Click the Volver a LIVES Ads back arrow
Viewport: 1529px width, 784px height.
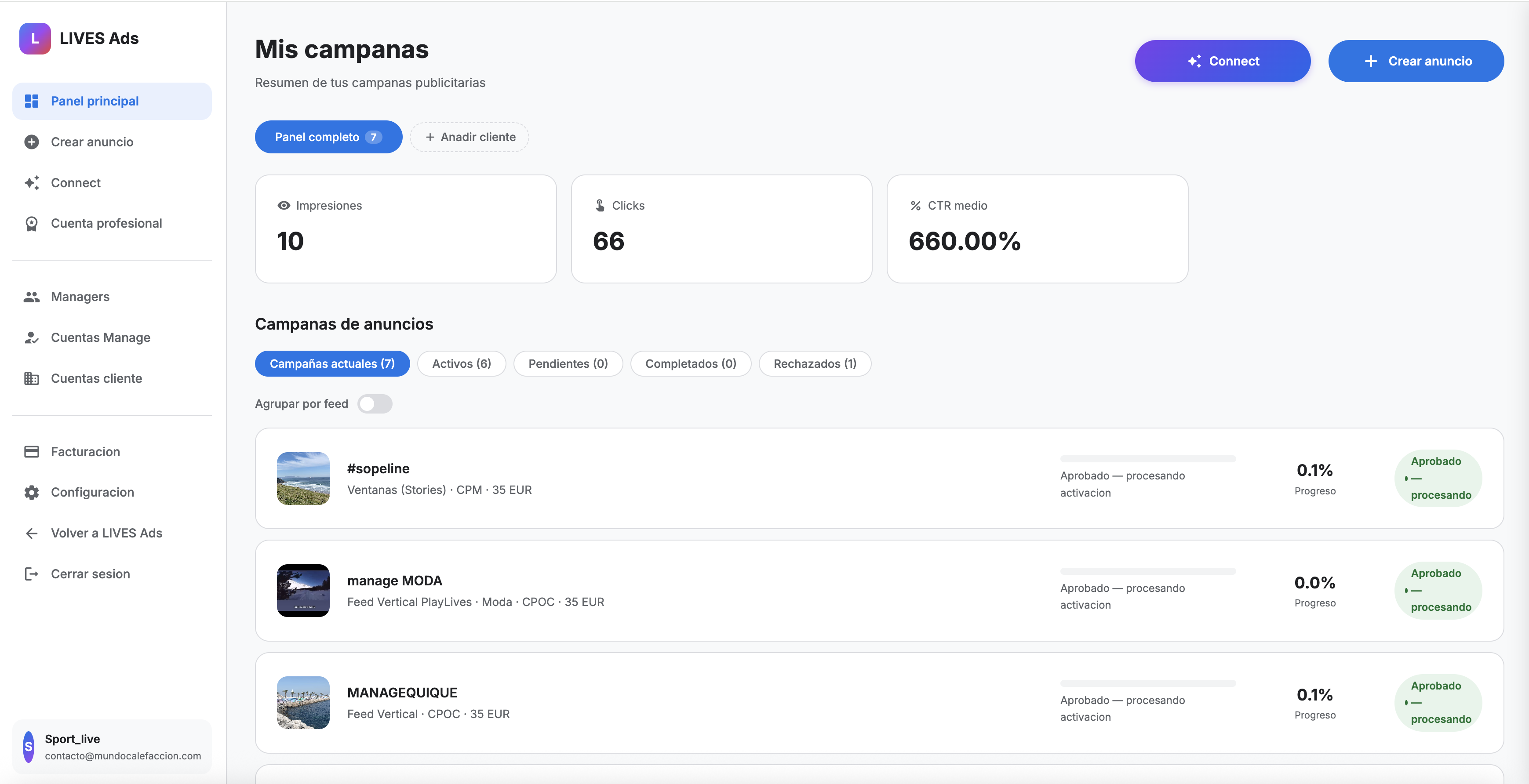pos(32,533)
